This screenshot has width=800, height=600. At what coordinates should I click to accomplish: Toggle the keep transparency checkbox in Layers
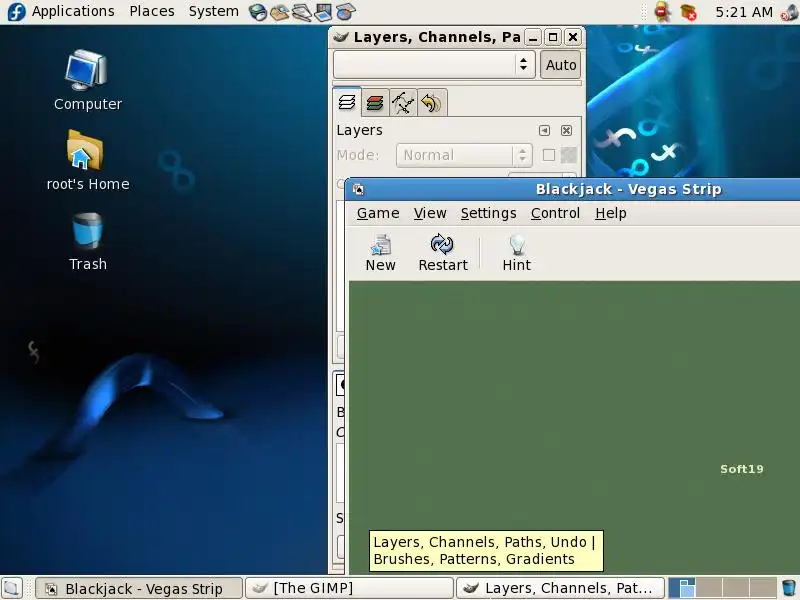tap(548, 155)
